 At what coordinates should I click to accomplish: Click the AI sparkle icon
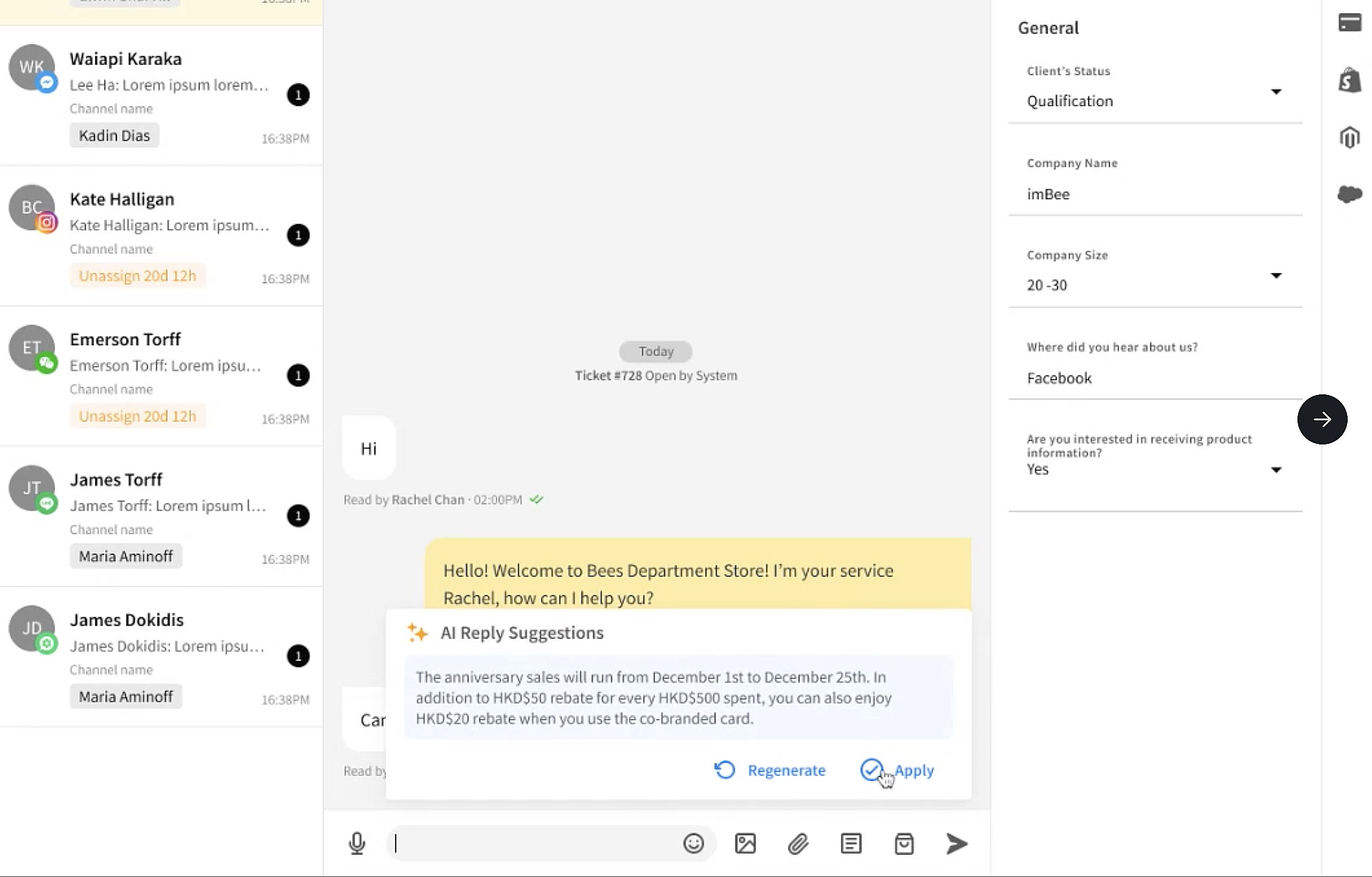coord(417,632)
